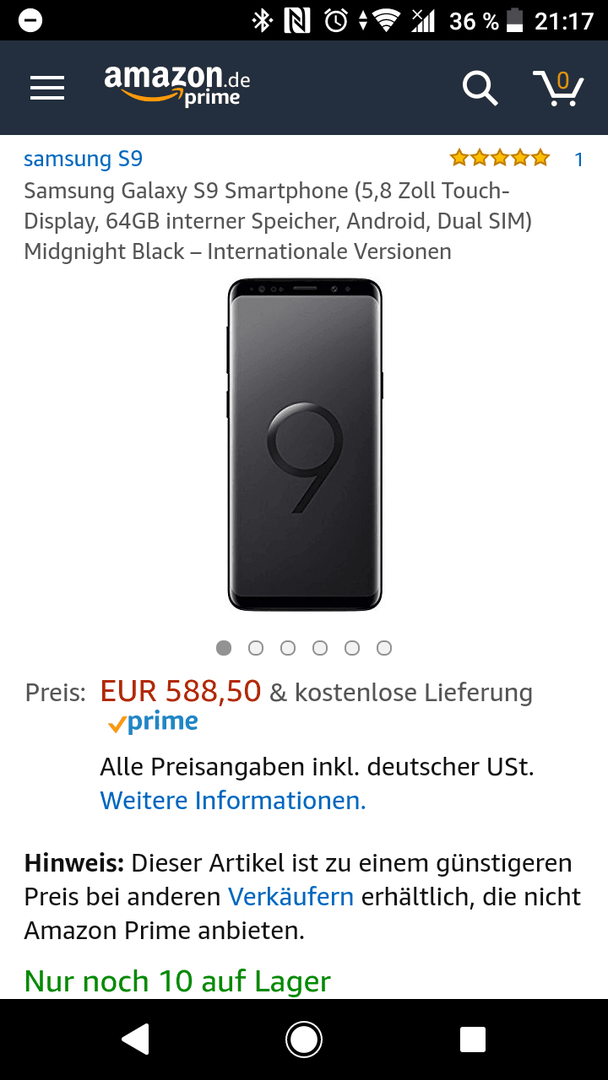This screenshot has width=608, height=1080.
Task: Open Android recent apps
Action: (x=472, y=1039)
